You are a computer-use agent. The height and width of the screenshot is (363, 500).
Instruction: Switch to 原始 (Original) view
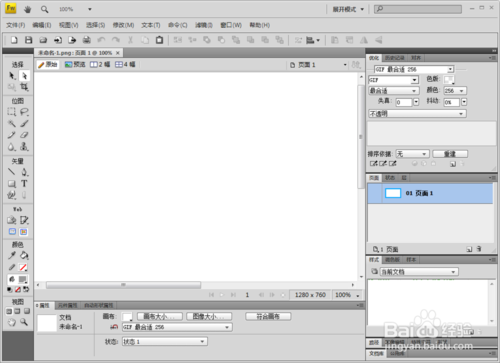pyautogui.click(x=48, y=64)
